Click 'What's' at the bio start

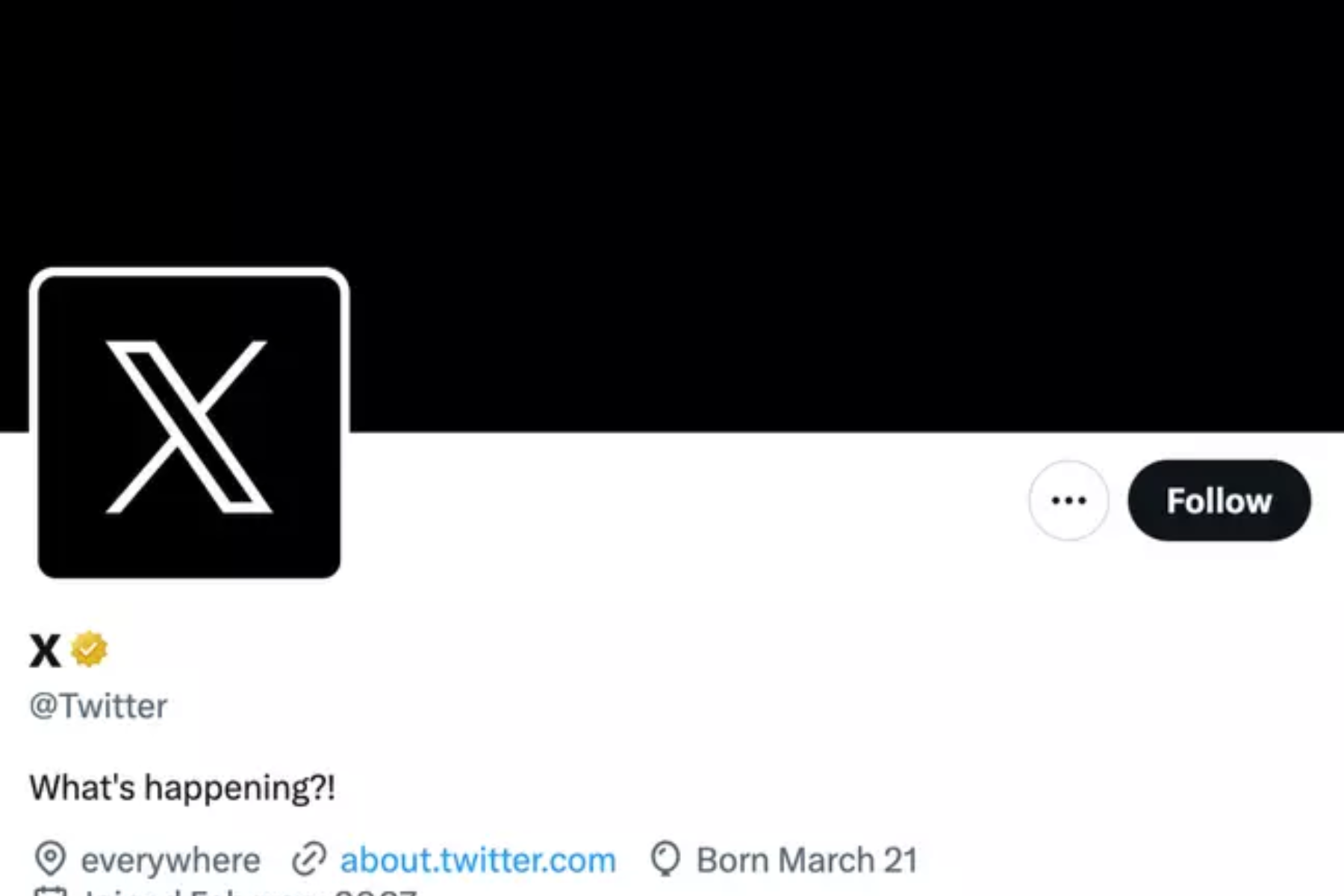(x=82, y=787)
